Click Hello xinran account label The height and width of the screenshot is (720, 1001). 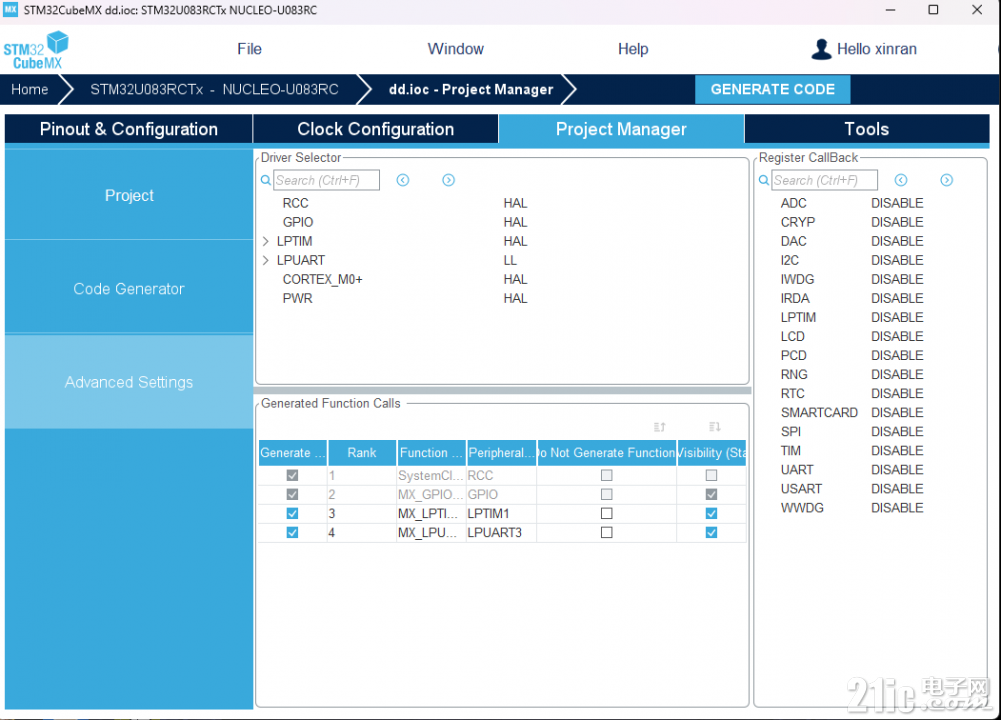(877, 49)
